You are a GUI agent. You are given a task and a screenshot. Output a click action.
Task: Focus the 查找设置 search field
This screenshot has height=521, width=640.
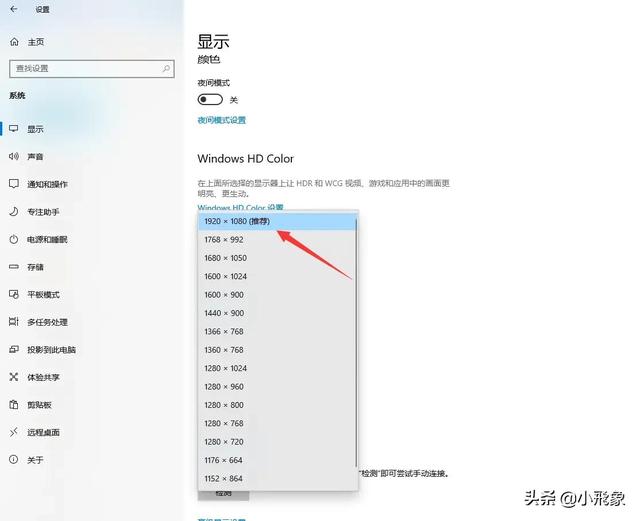pos(92,69)
